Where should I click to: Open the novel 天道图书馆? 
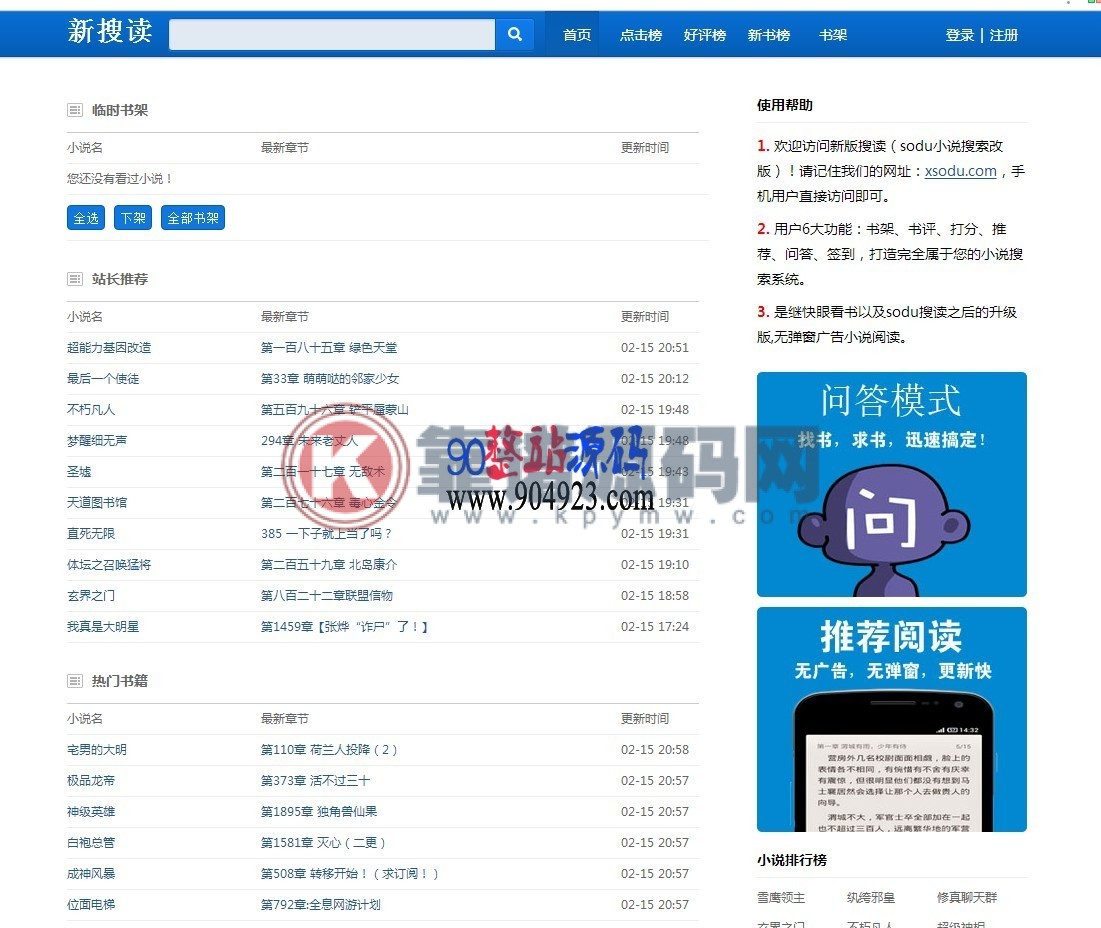pyautogui.click(x=97, y=503)
